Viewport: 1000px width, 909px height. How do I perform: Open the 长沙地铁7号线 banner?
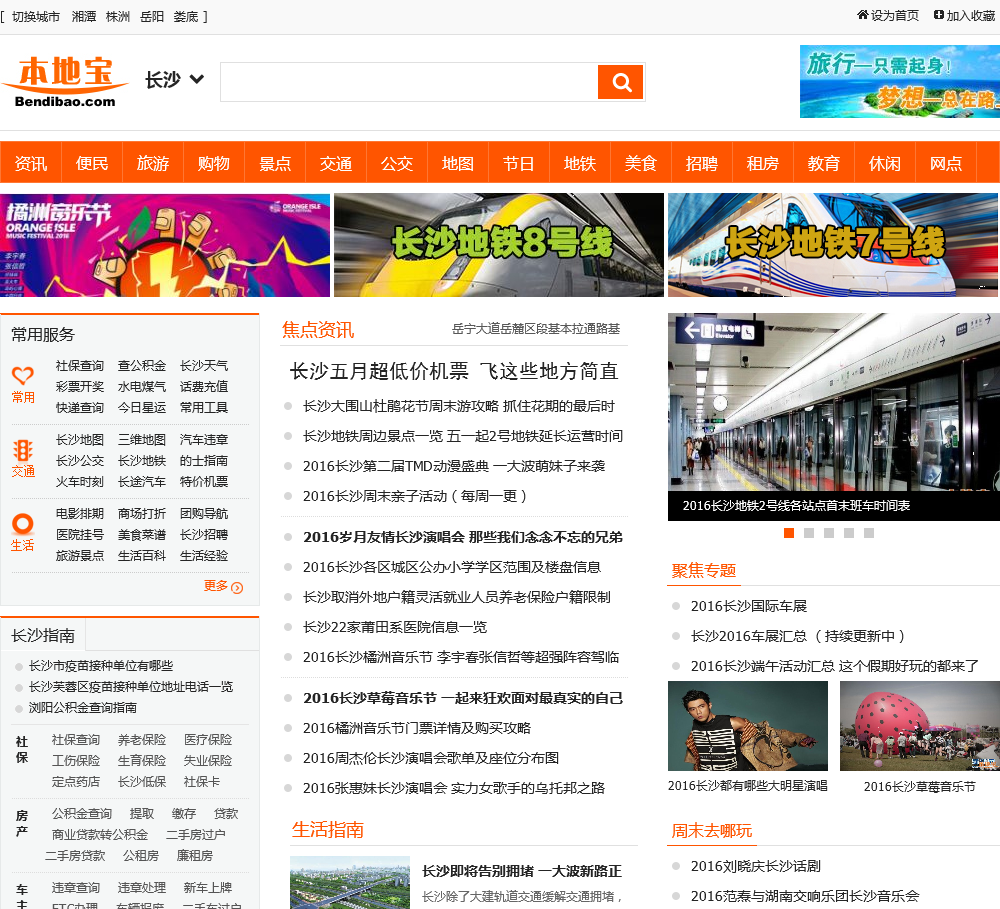pos(834,245)
